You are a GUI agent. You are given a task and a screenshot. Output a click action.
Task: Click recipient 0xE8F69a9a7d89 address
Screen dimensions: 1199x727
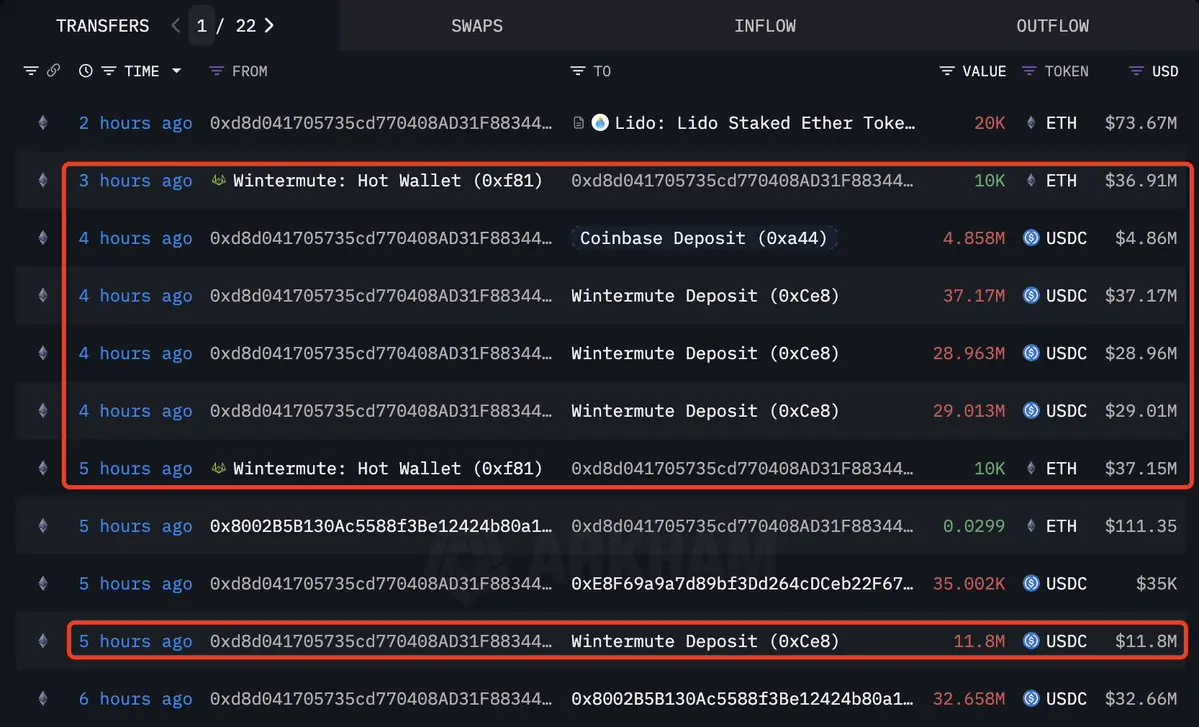[742, 583]
